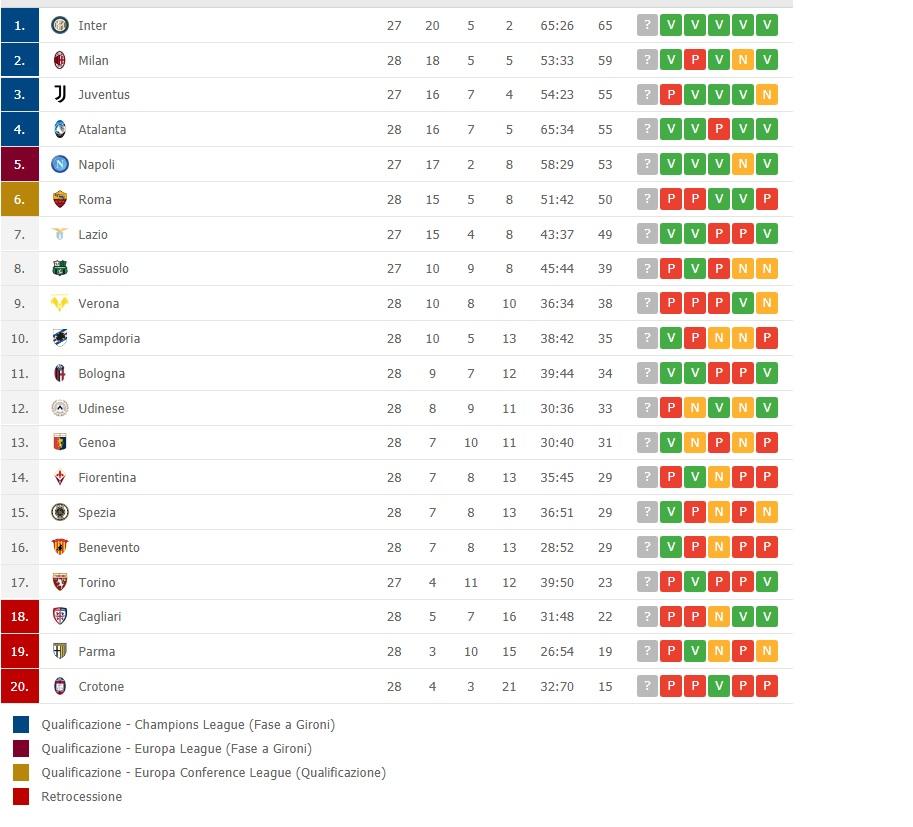Click the Crotone club crest icon

59,686
